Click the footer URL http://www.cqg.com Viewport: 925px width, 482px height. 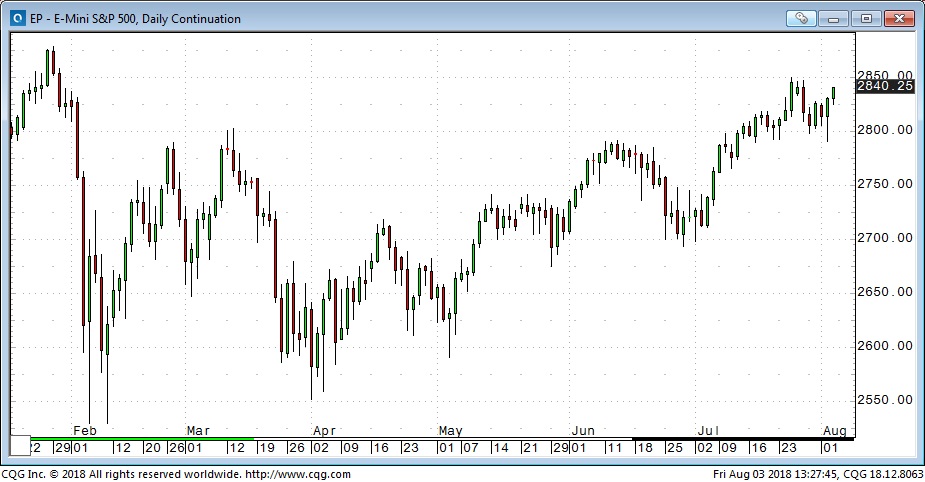tap(297, 474)
